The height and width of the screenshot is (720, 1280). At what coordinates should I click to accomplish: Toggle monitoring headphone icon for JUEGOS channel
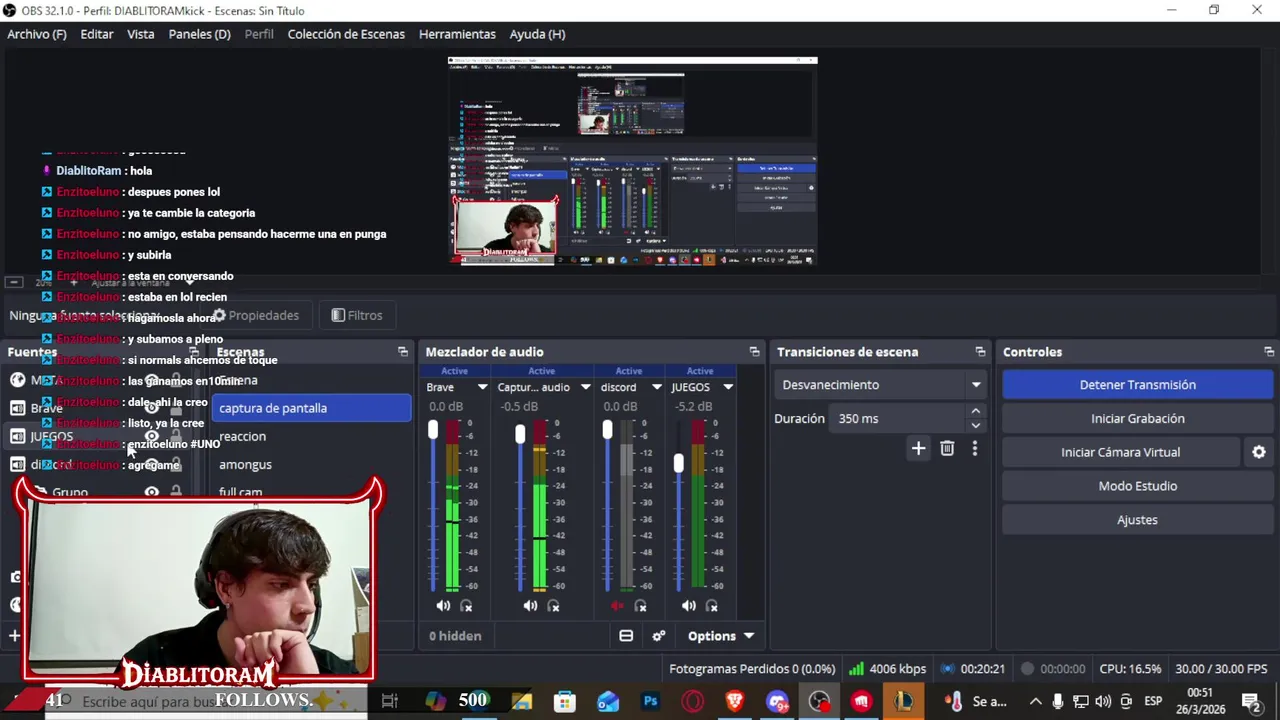point(712,606)
